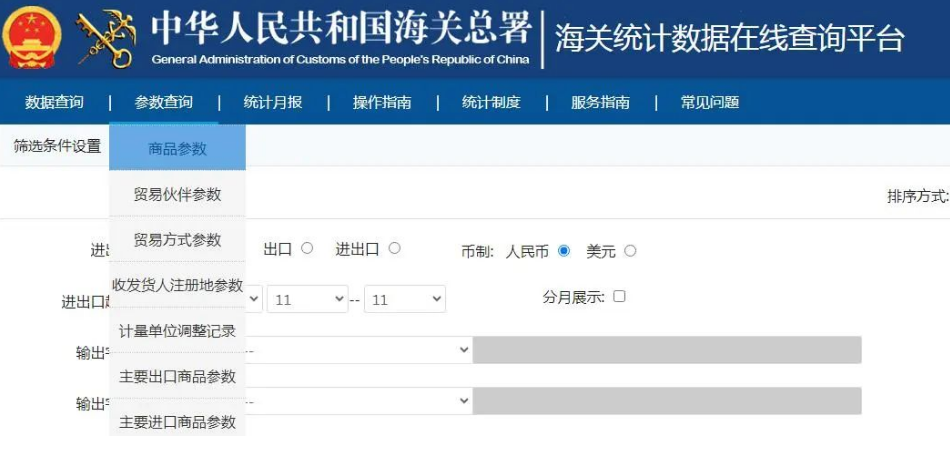The width and height of the screenshot is (950, 463).
Task: Choose 贸易伙伴参数 in the dropdown menu
Action: [177, 194]
